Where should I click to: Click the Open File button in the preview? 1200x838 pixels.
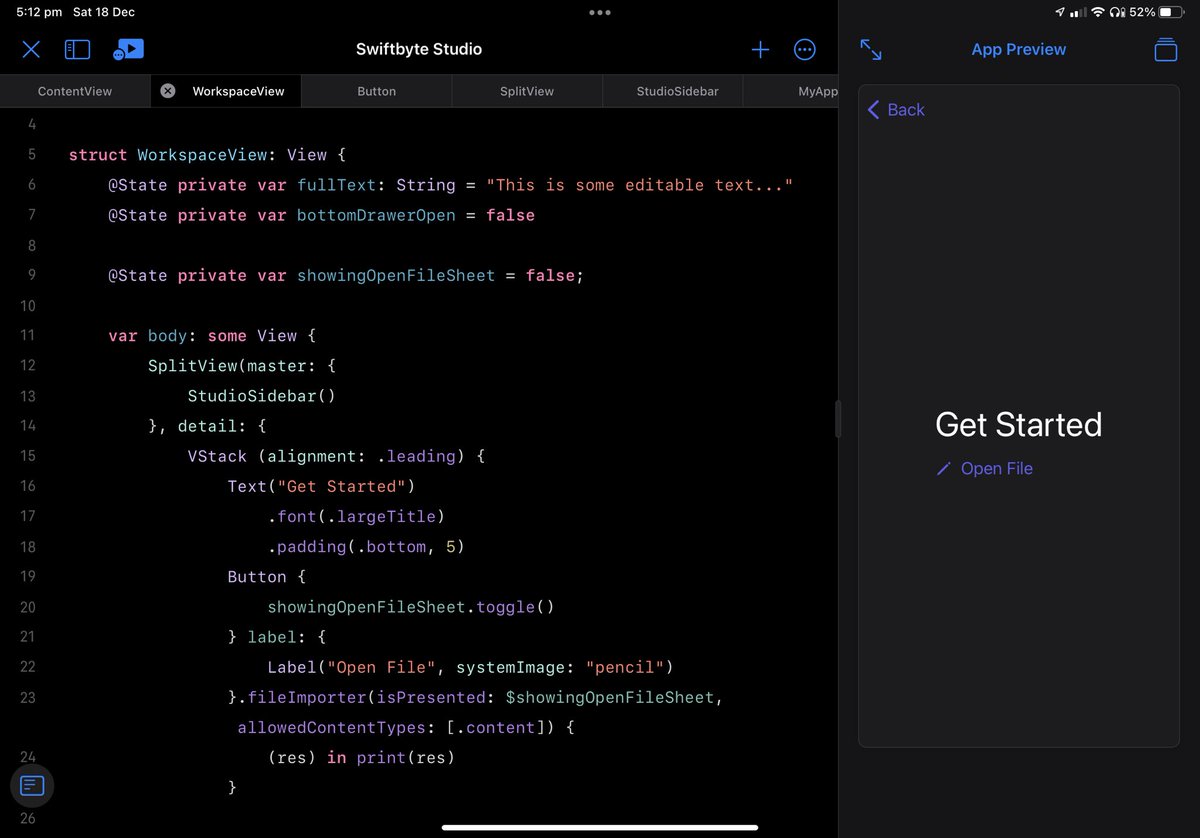click(996, 468)
